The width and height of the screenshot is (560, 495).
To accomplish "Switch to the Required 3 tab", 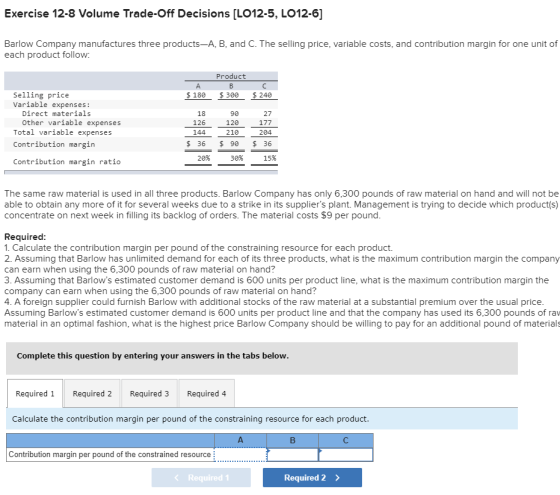I will coord(149,394).
